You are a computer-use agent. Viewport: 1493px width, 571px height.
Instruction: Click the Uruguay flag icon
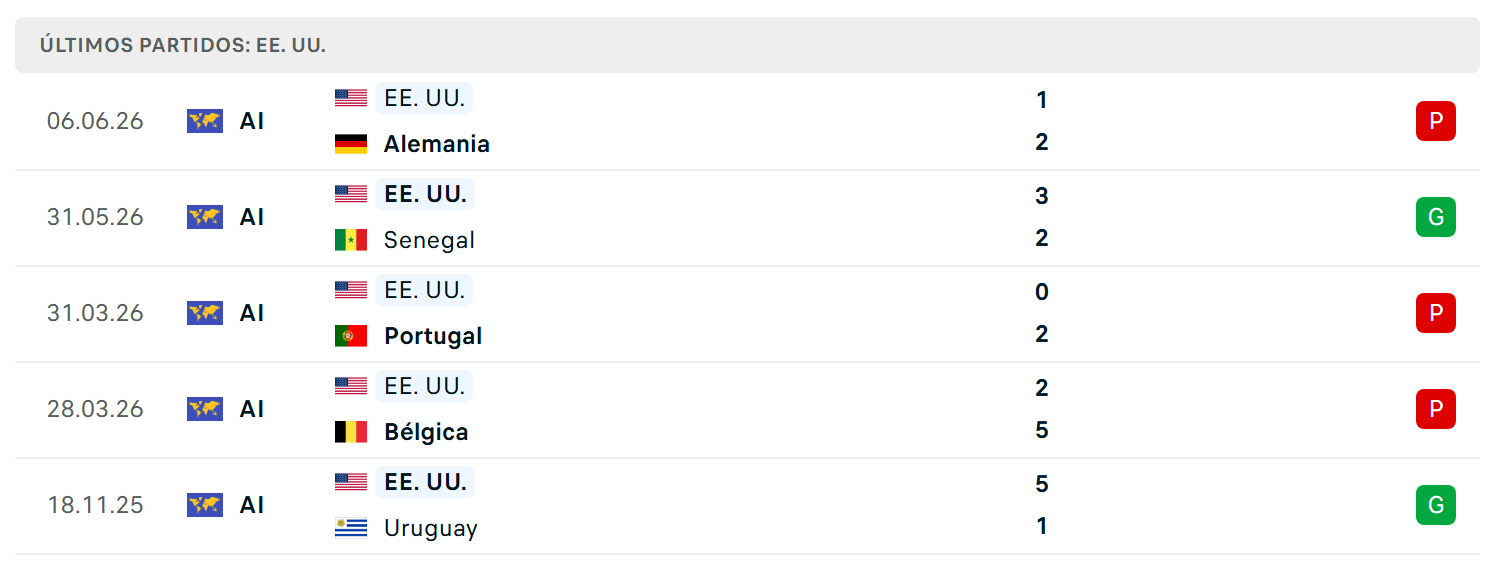click(x=351, y=528)
